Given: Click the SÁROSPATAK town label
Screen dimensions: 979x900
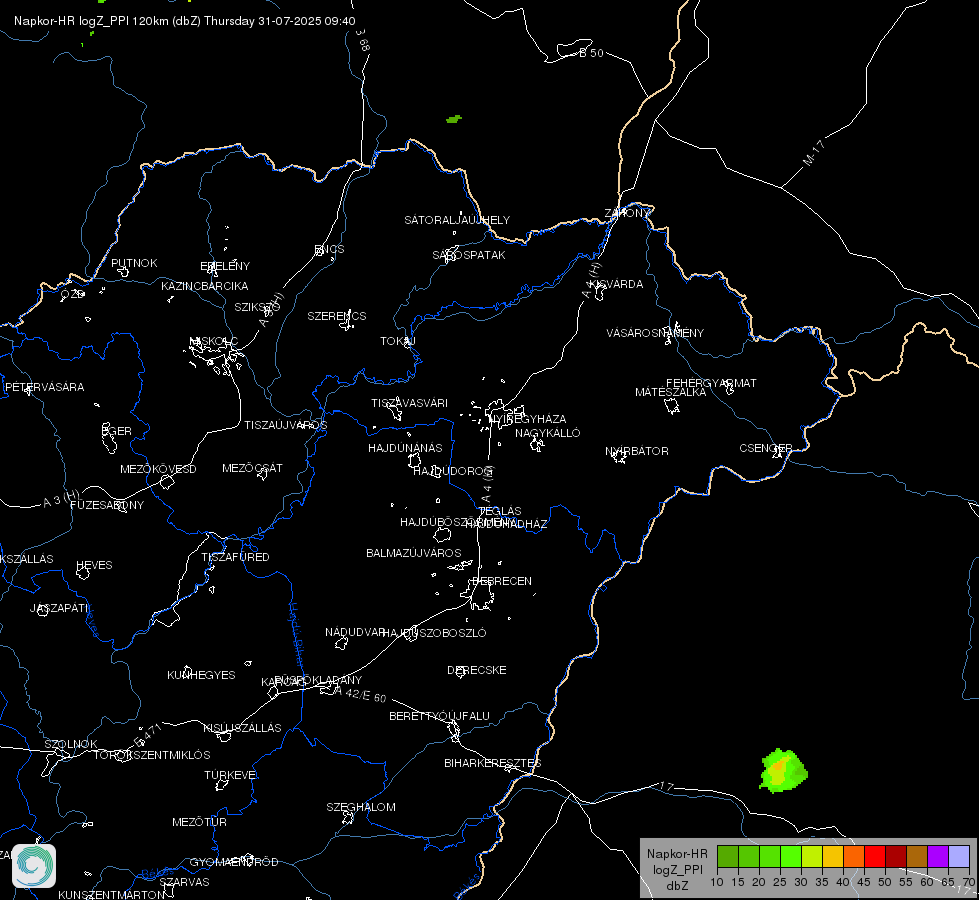Looking at the screenshot, I should point(469,255).
